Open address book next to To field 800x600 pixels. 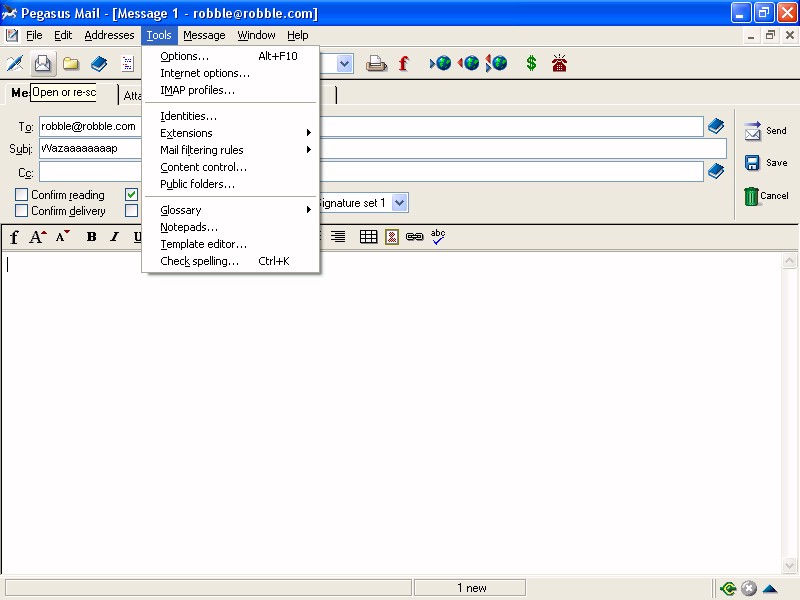click(x=716, y=126)
